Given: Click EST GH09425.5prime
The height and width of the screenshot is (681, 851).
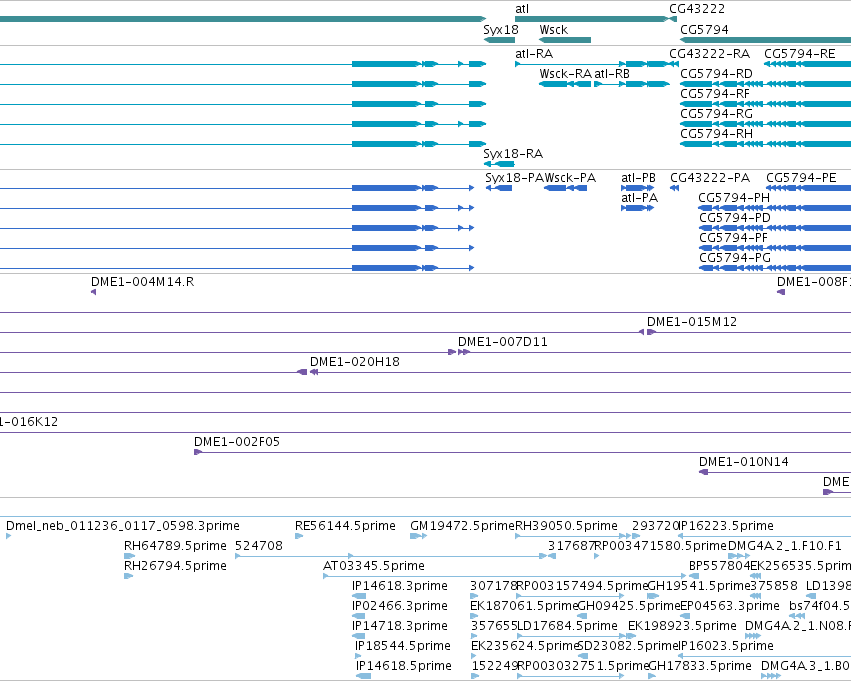Looking at the screenshot, I should click(x=629, y=607).
